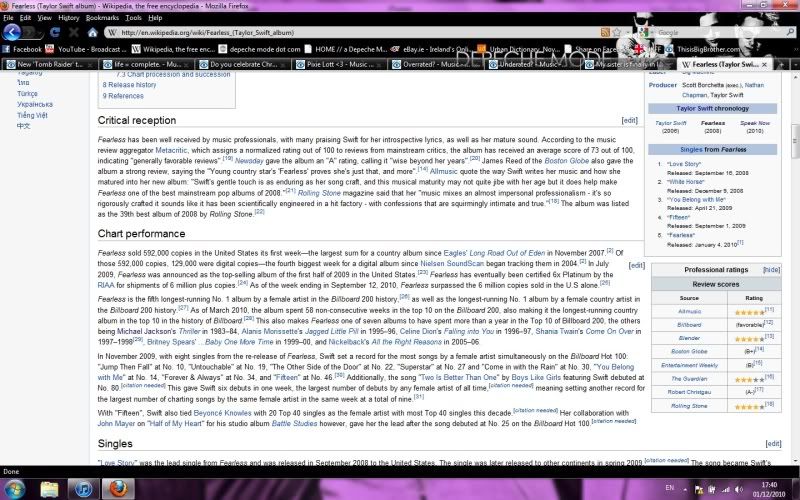Switch to life = complete. tab
This screenshot has height=500, width=800.
[x=146, y=64]
